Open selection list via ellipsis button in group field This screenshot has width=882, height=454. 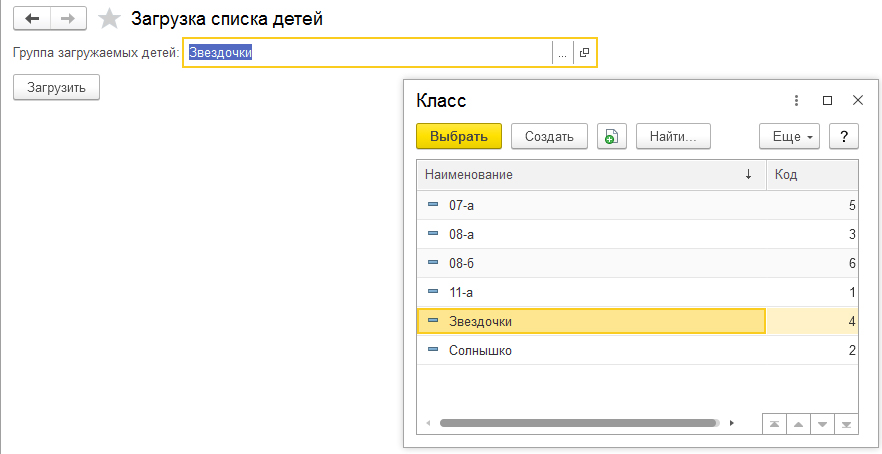coord(562,53)
